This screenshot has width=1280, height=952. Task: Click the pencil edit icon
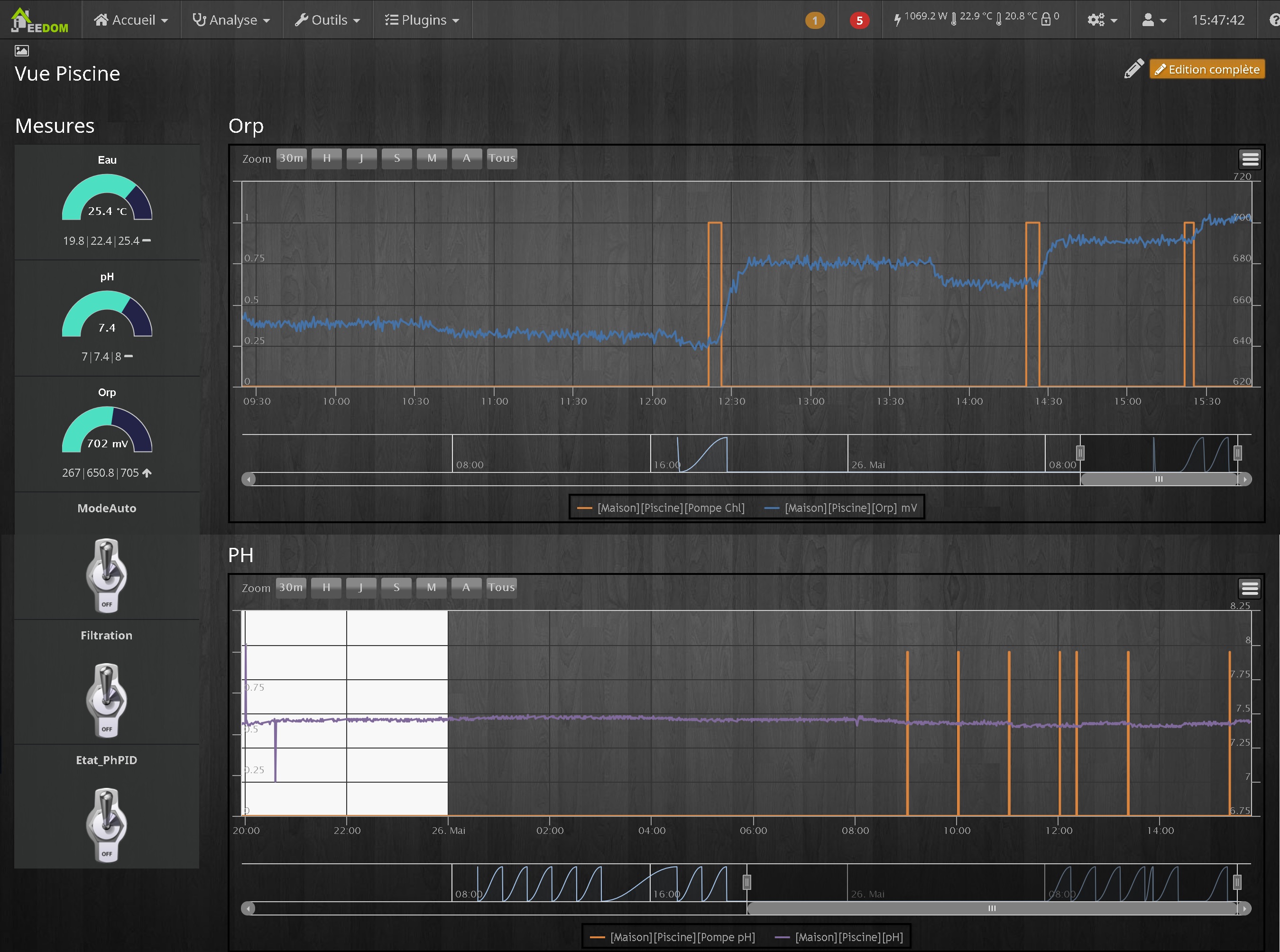tap(1133, 69)
